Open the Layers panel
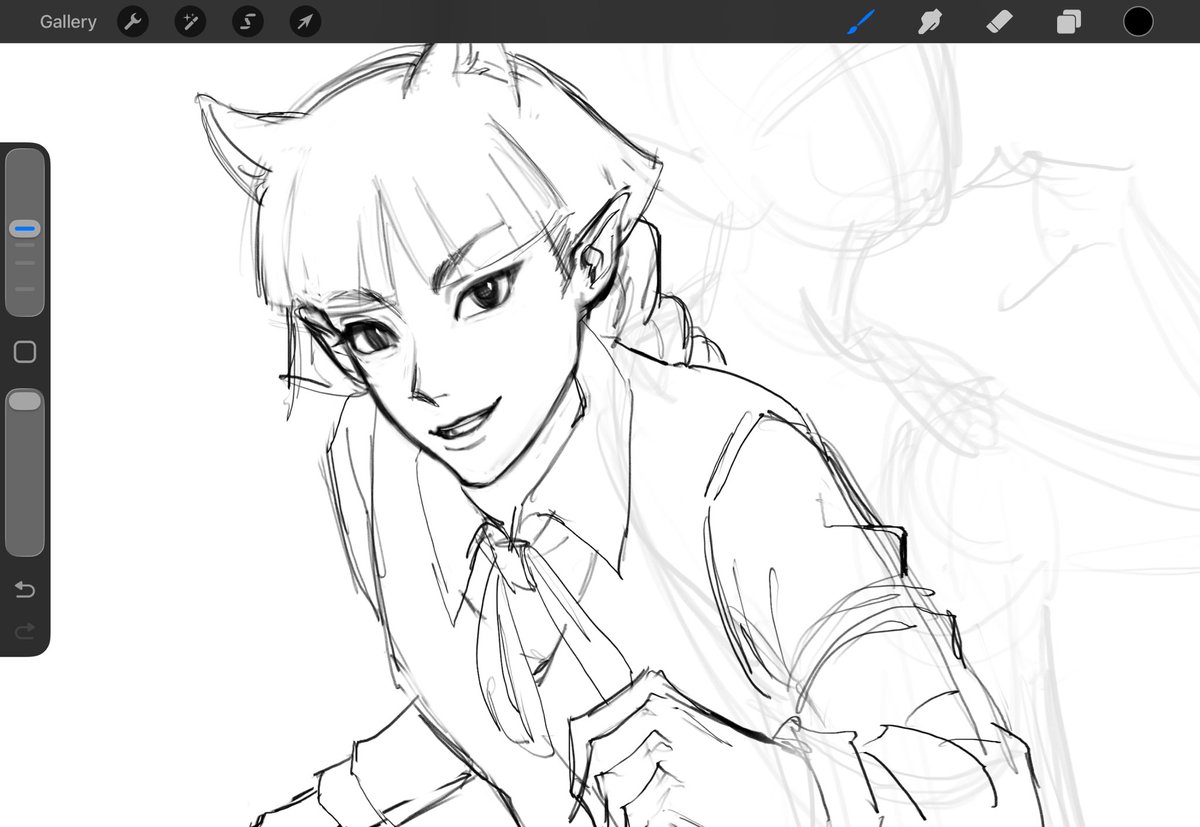 [x=1069, y=21]
